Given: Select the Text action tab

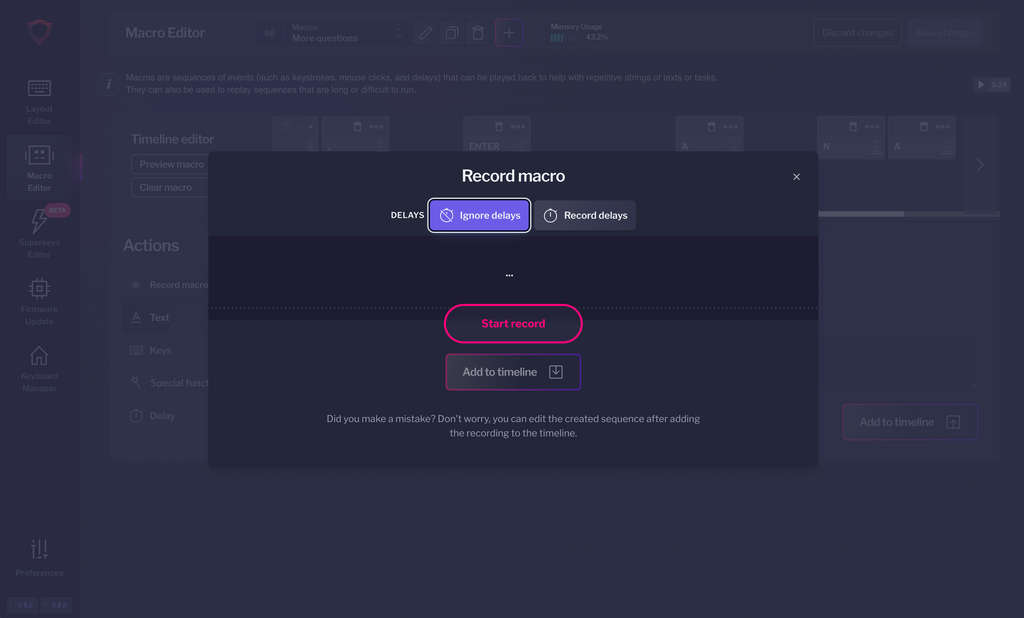Looking at the screenshot, I should tap(159, 318).
